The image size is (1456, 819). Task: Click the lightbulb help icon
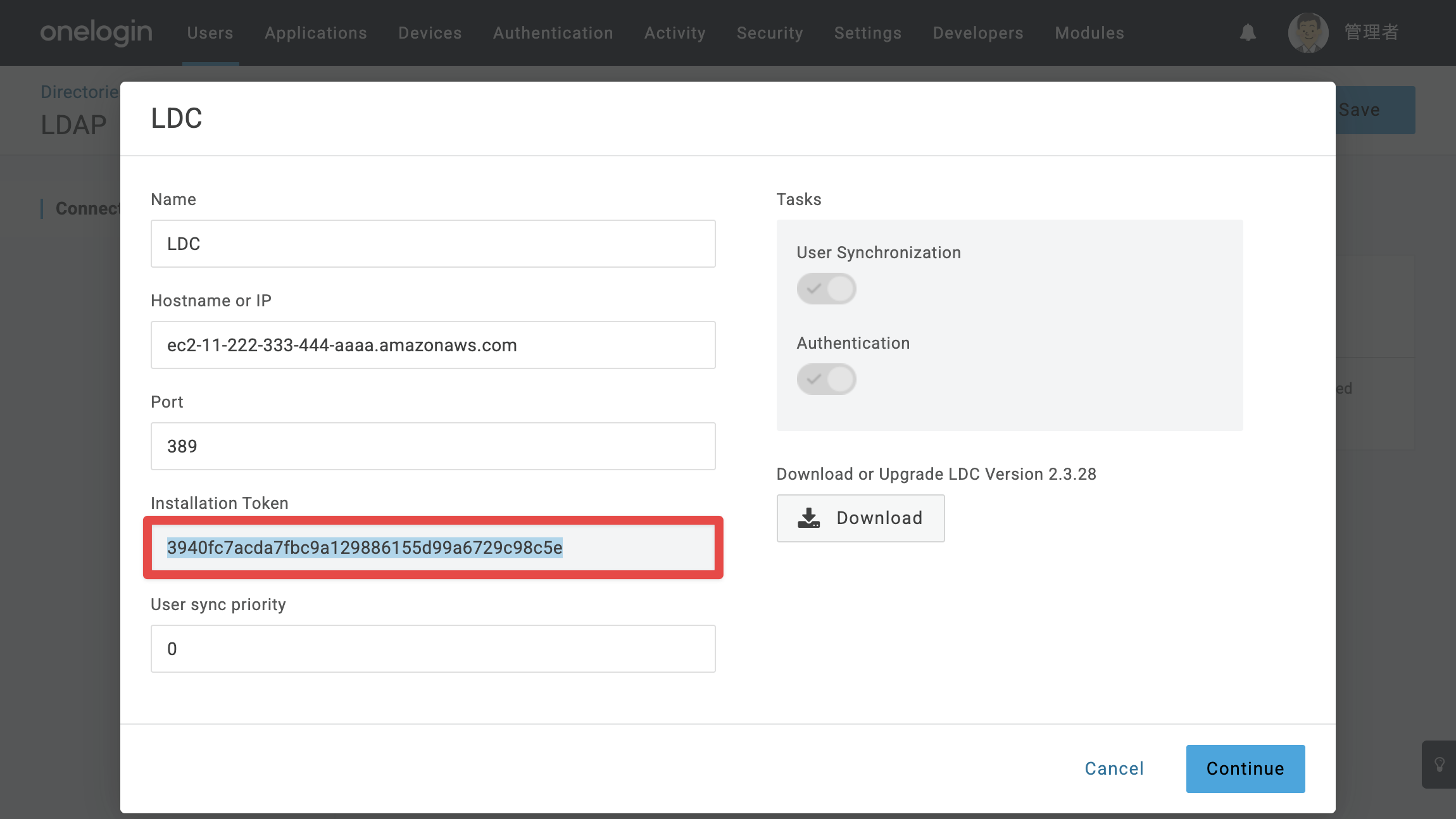1439,765
